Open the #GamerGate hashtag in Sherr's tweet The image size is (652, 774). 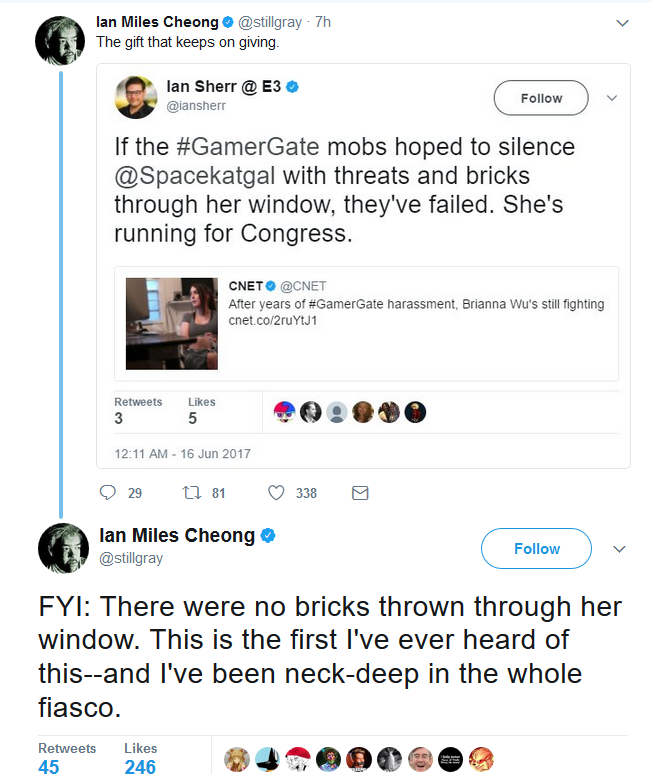[x=248, y=147]
